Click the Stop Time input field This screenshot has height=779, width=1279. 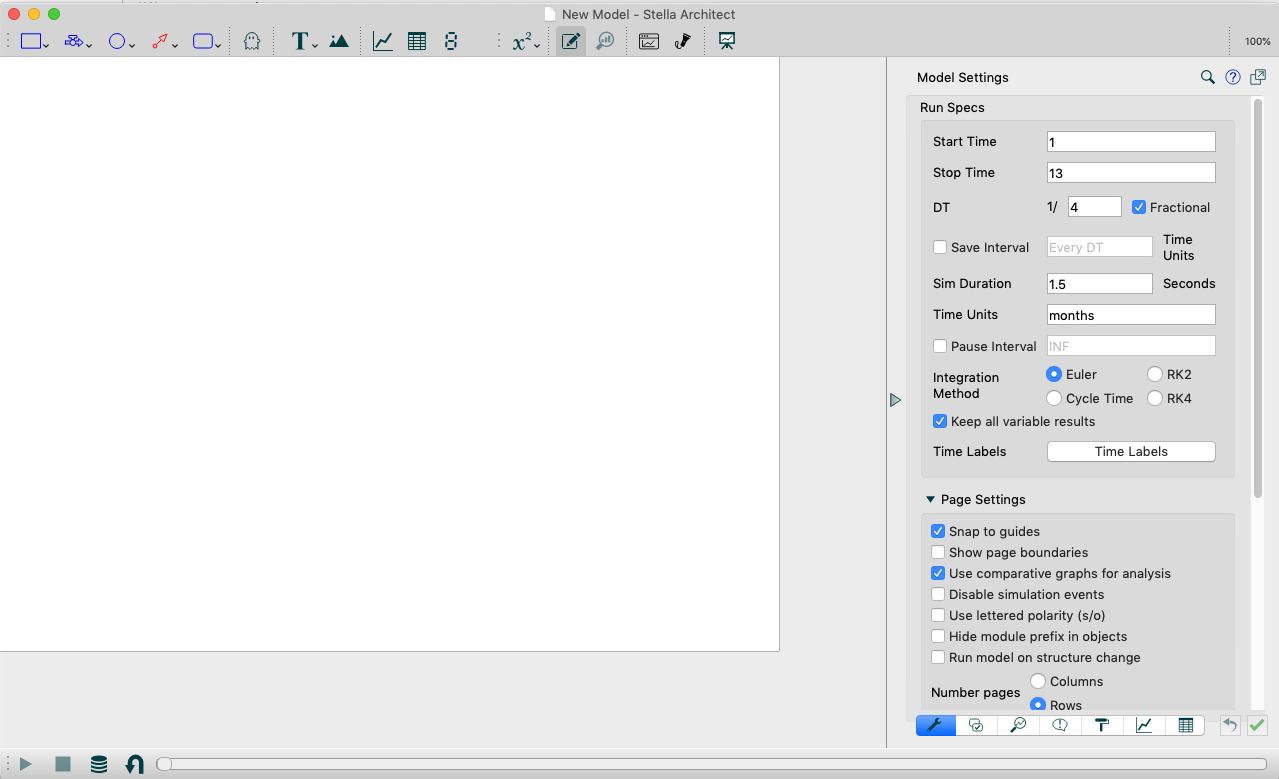click(1131, 173)
